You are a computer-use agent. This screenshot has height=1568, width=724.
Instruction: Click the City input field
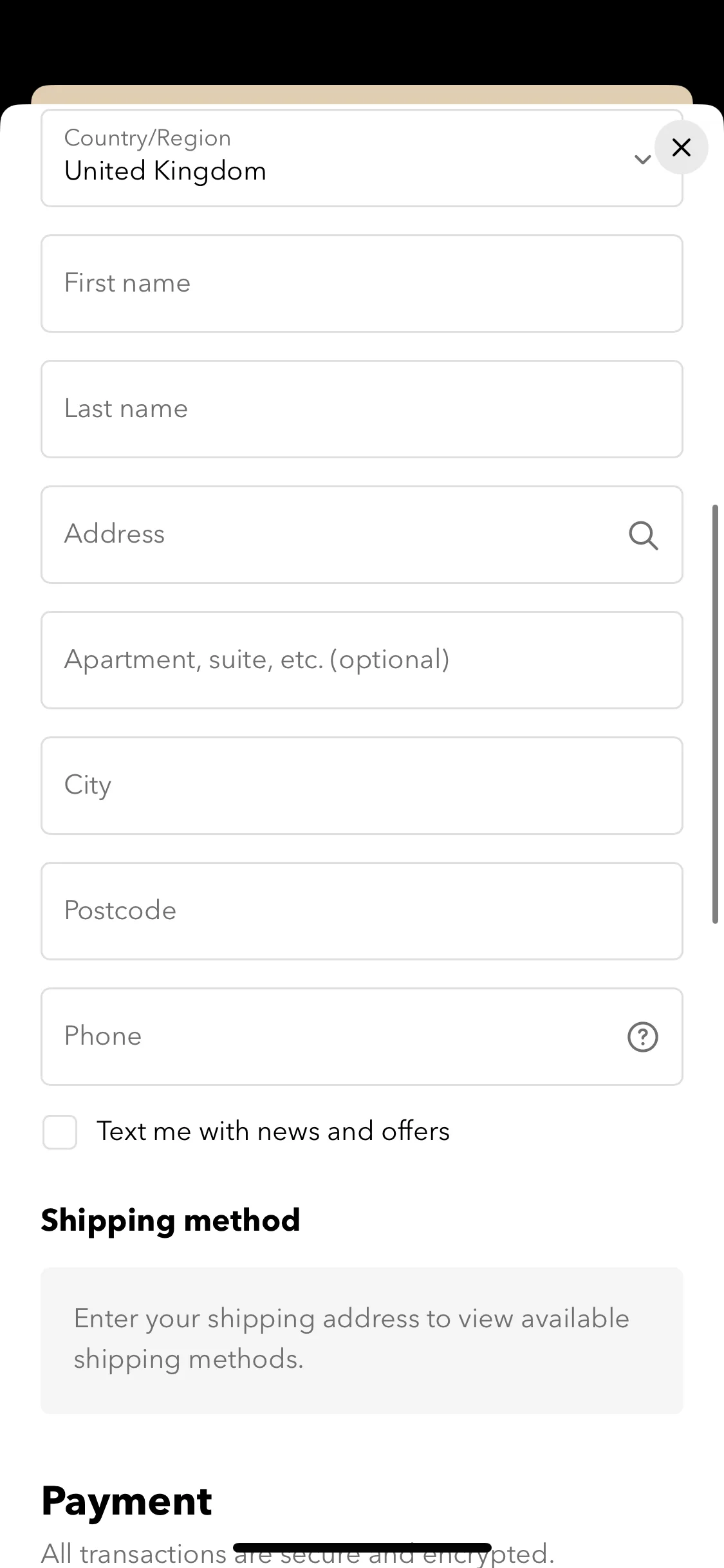pyautogui.click(x=362, y=786)
